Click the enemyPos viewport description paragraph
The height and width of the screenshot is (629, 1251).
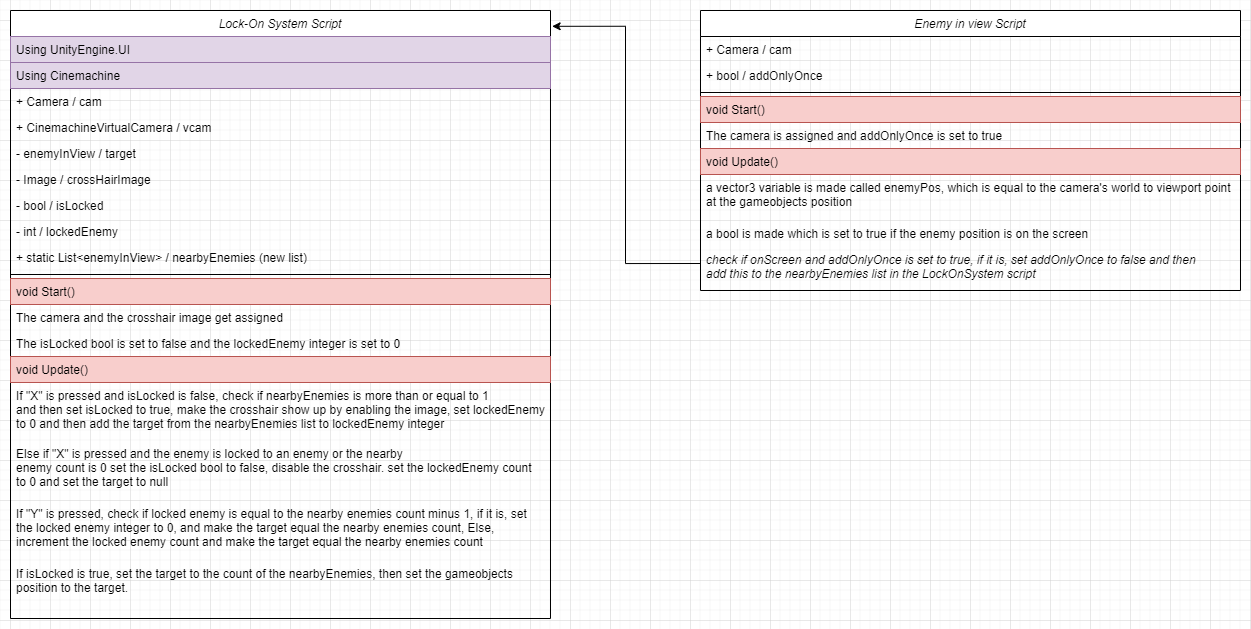click(x=970, y=196)
